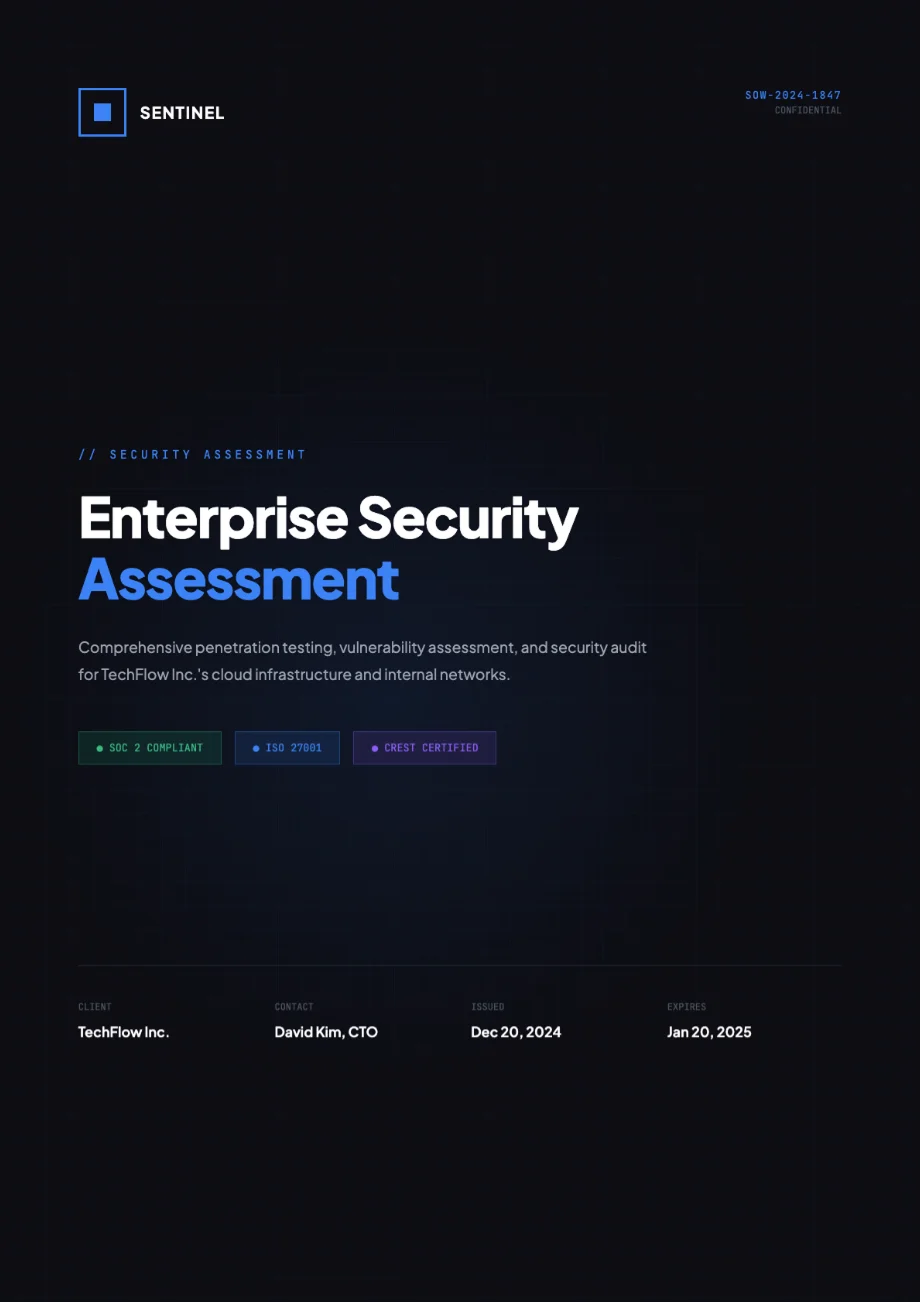Select the // SECURITY ASSESSMENT section marker

click(192, 454)
